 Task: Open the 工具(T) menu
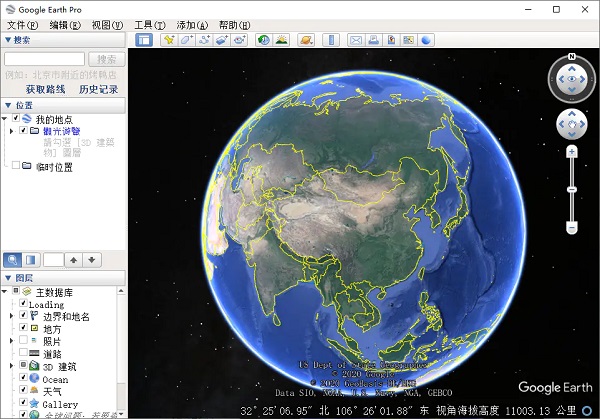coord(150,25)
